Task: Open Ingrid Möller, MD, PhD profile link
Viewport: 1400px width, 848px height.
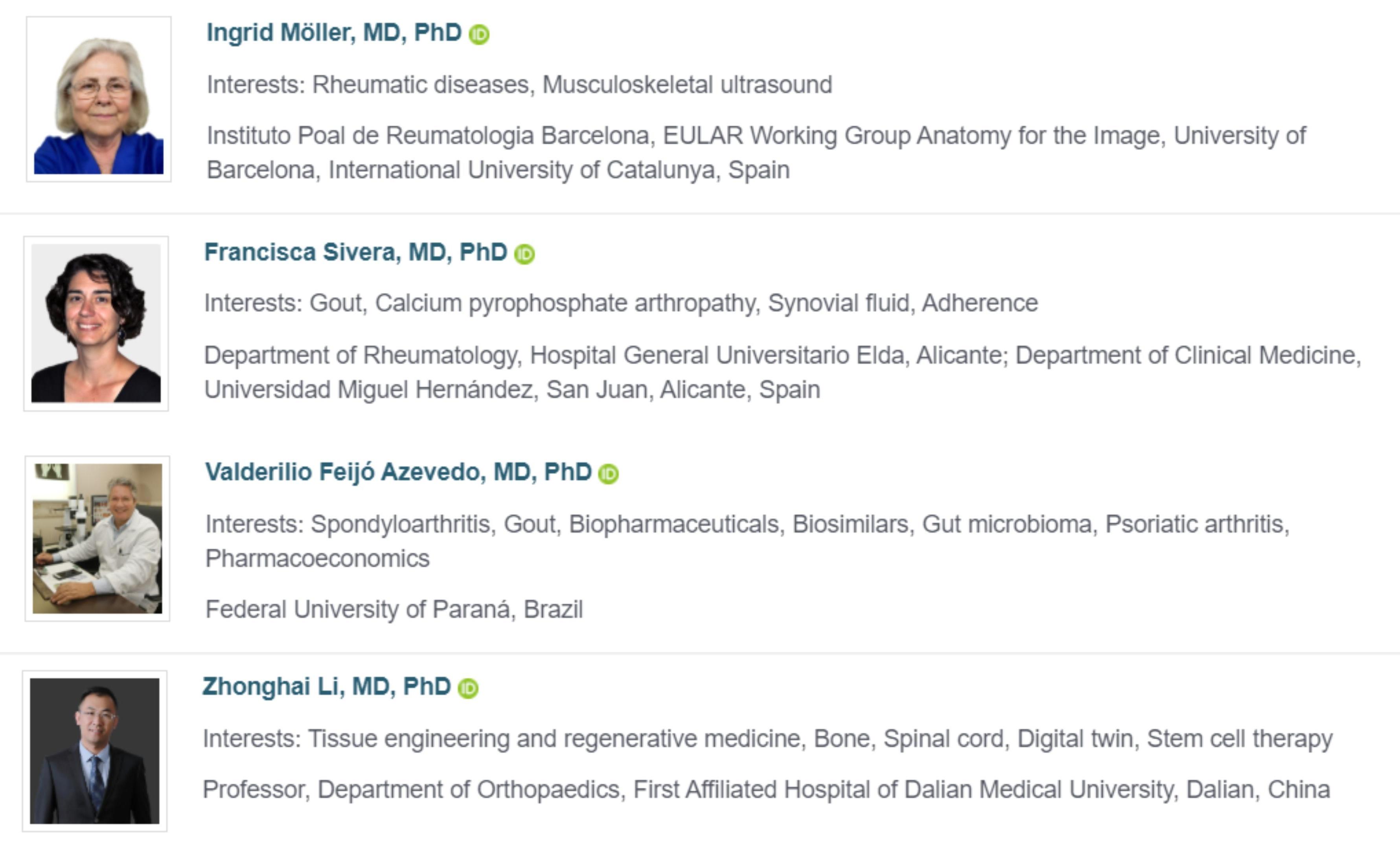Action: pos(334,33)
